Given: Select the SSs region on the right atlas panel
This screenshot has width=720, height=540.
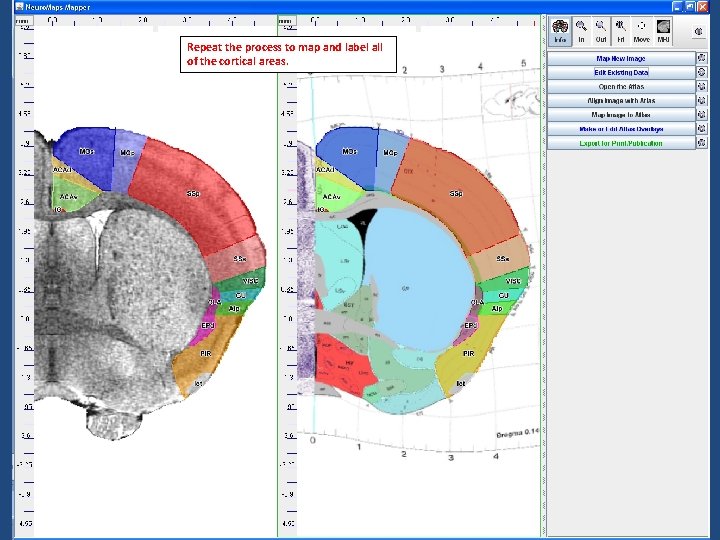Looking at the screenshot, I should (502, 259).
